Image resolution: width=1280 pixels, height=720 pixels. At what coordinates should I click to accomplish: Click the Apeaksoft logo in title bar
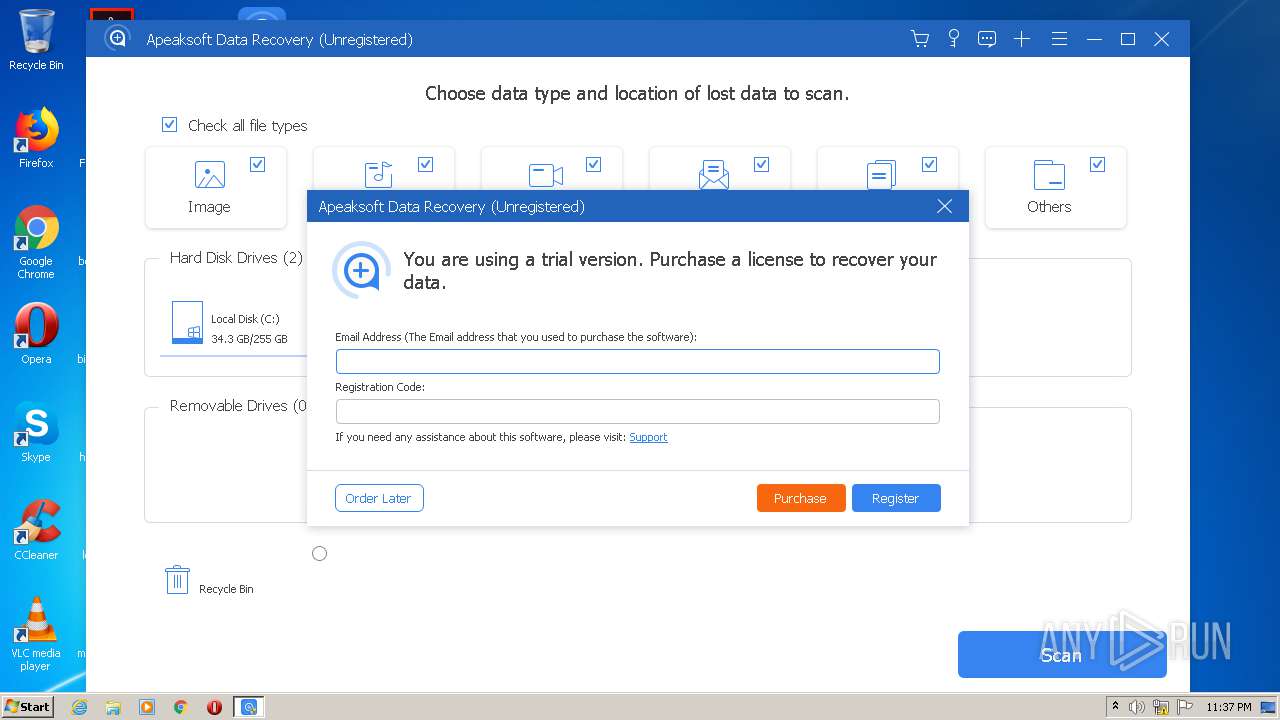pos(117,38)
